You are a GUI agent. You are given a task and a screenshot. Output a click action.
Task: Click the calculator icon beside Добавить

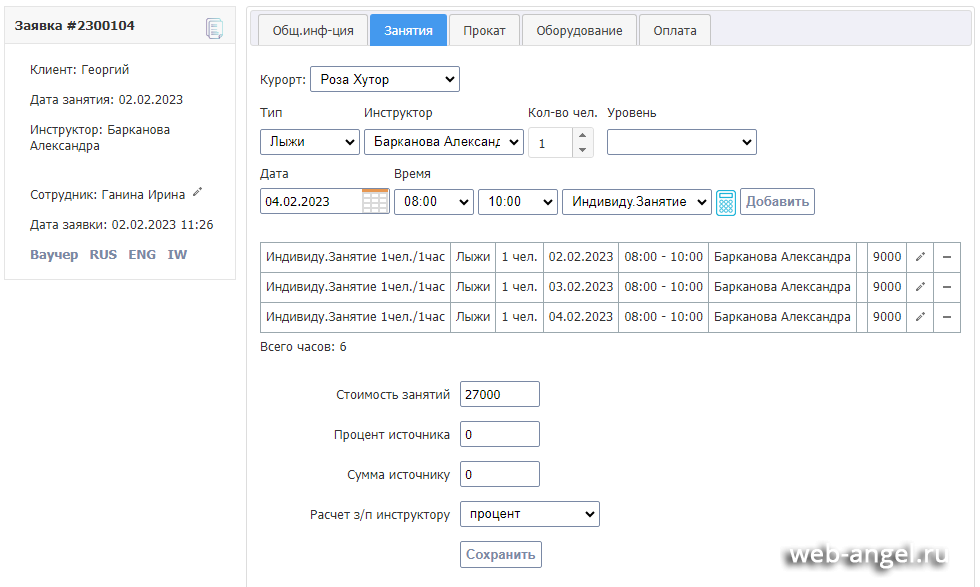pos(726,202)
